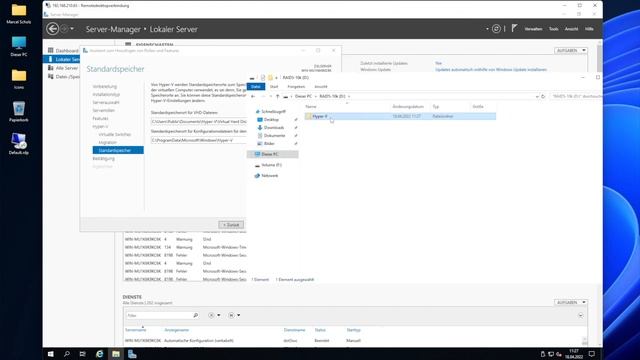Sort by Änderungsdatum column in Explorer

[x=408, y=107]
